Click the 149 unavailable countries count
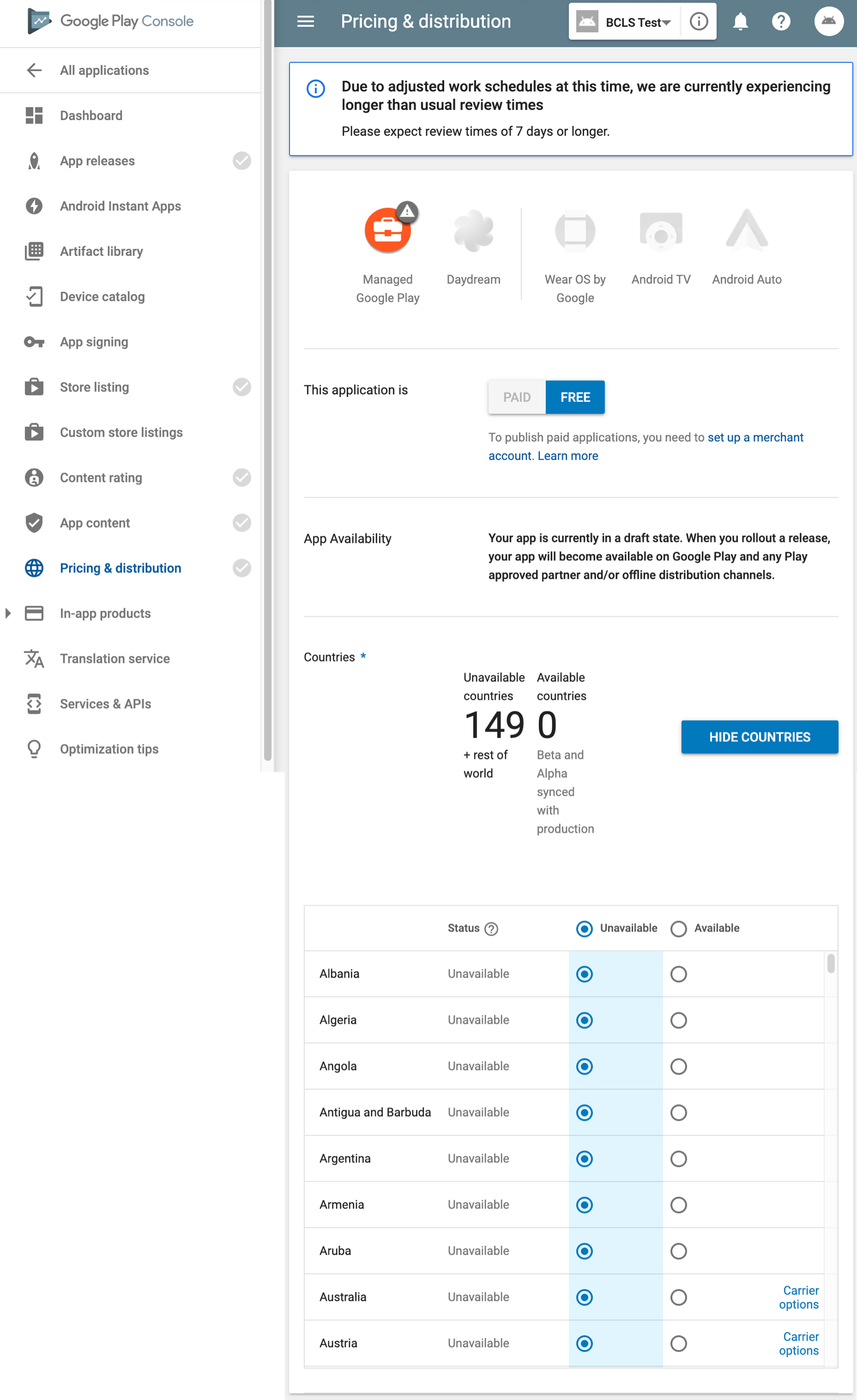857x1400 pixels. tap(494, 724)
